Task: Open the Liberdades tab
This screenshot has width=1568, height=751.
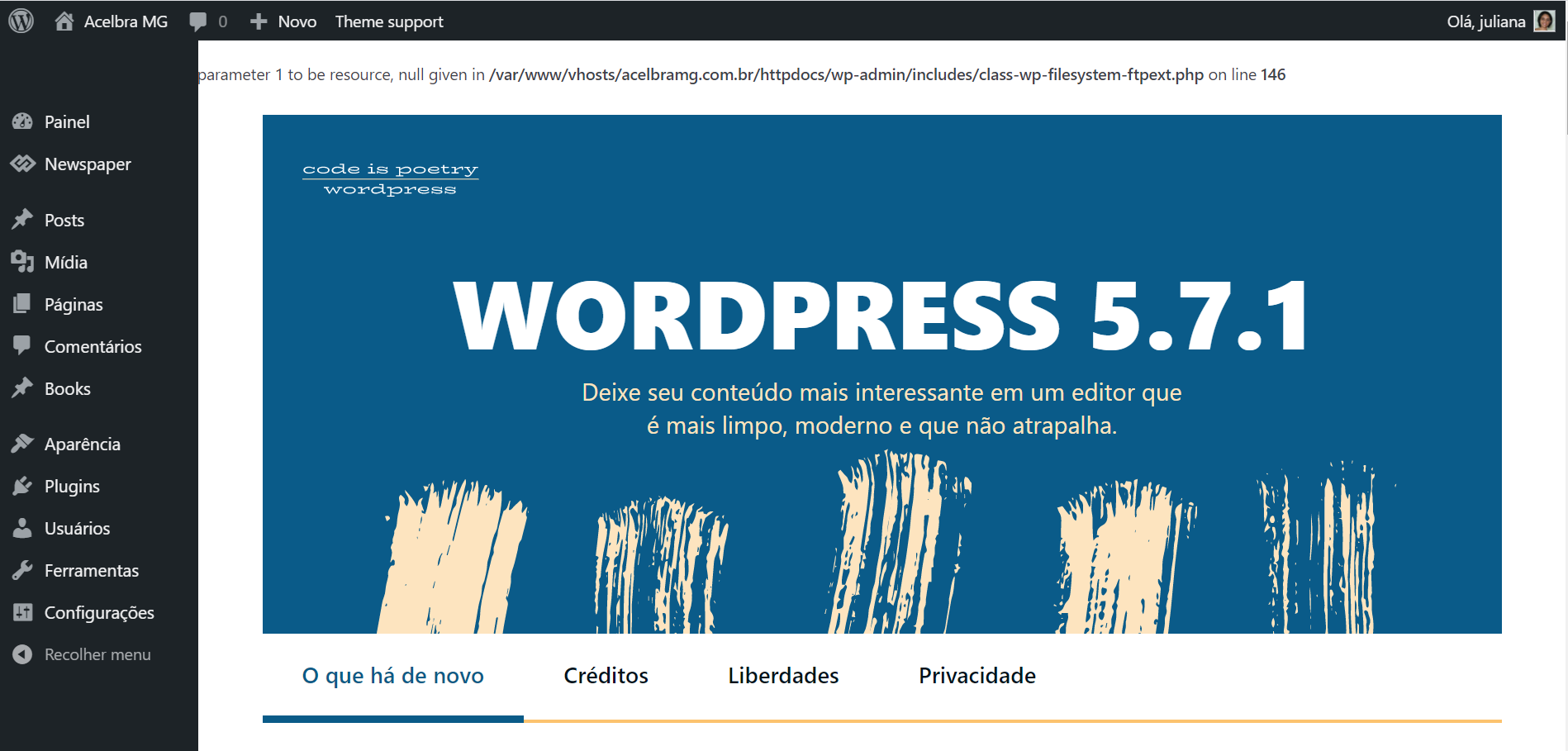Action: 783,676
